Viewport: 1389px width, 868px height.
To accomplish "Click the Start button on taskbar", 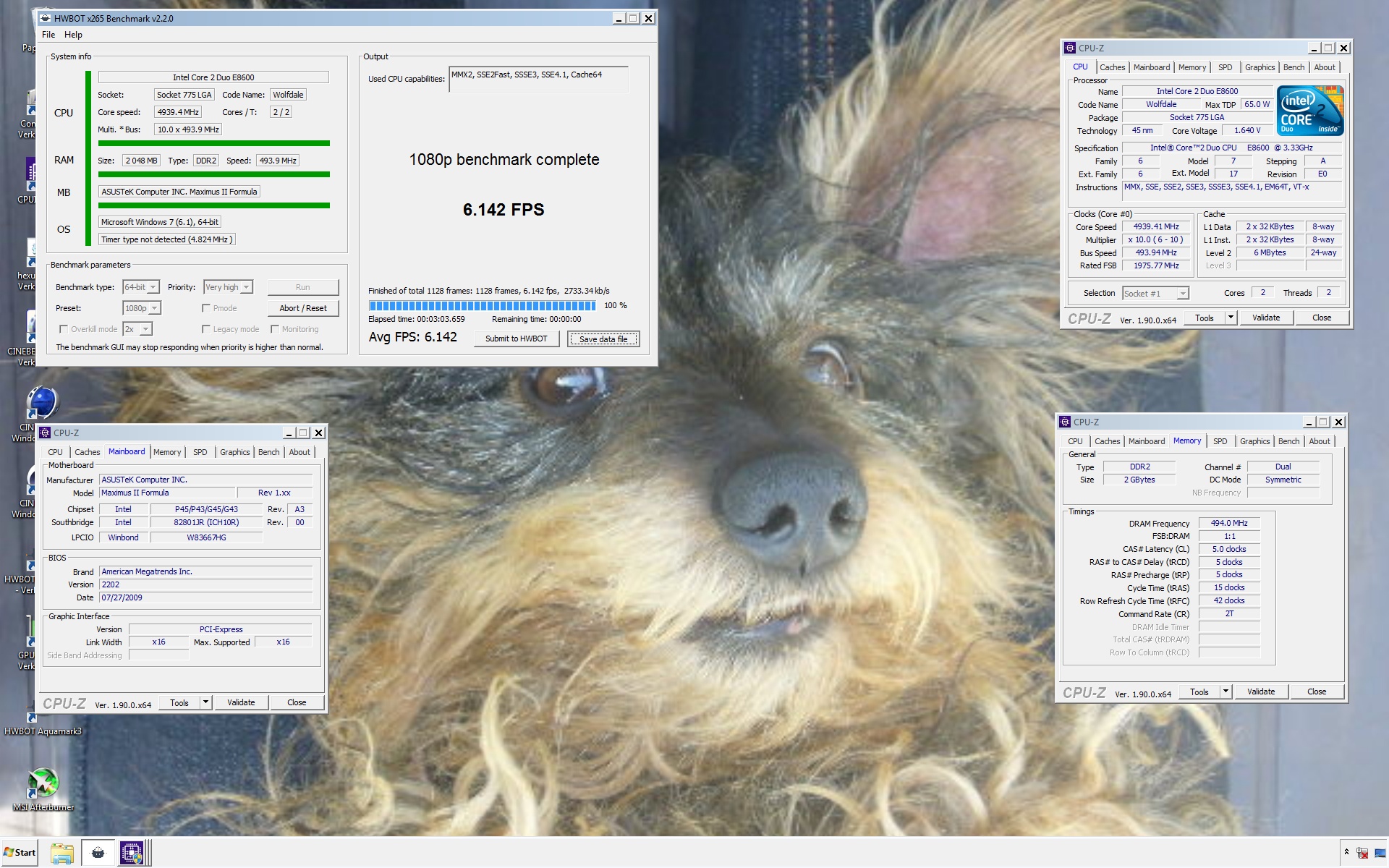I will (20, 852).
